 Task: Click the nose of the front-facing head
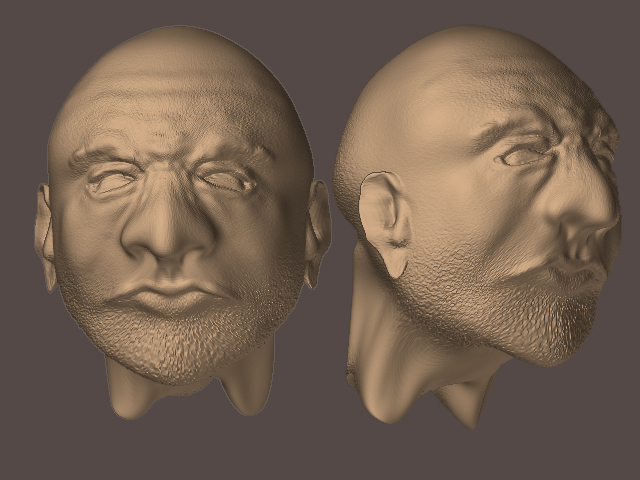167,235
